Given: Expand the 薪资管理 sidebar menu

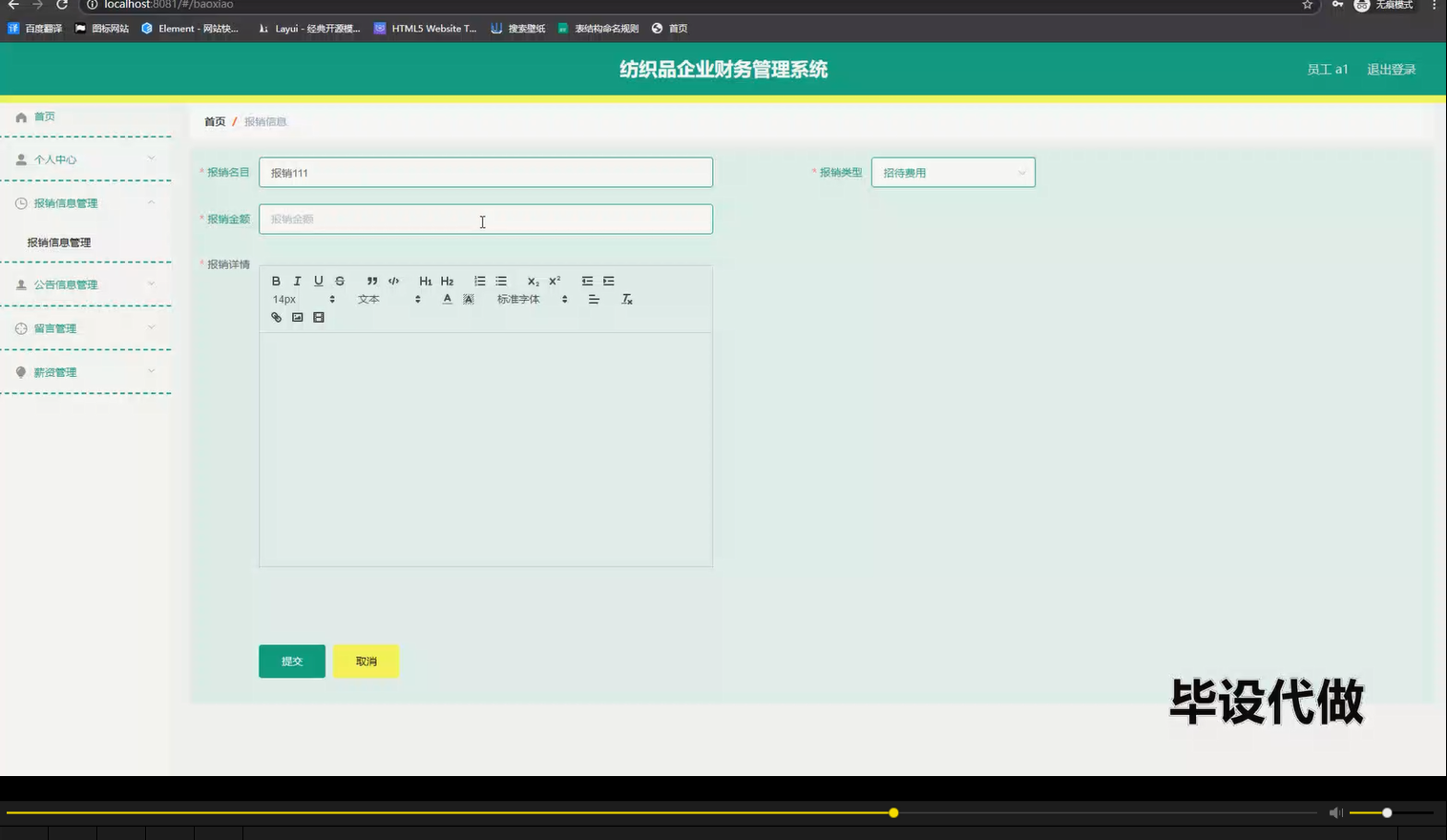Looking at the screenshot, I should click(86, 372).
